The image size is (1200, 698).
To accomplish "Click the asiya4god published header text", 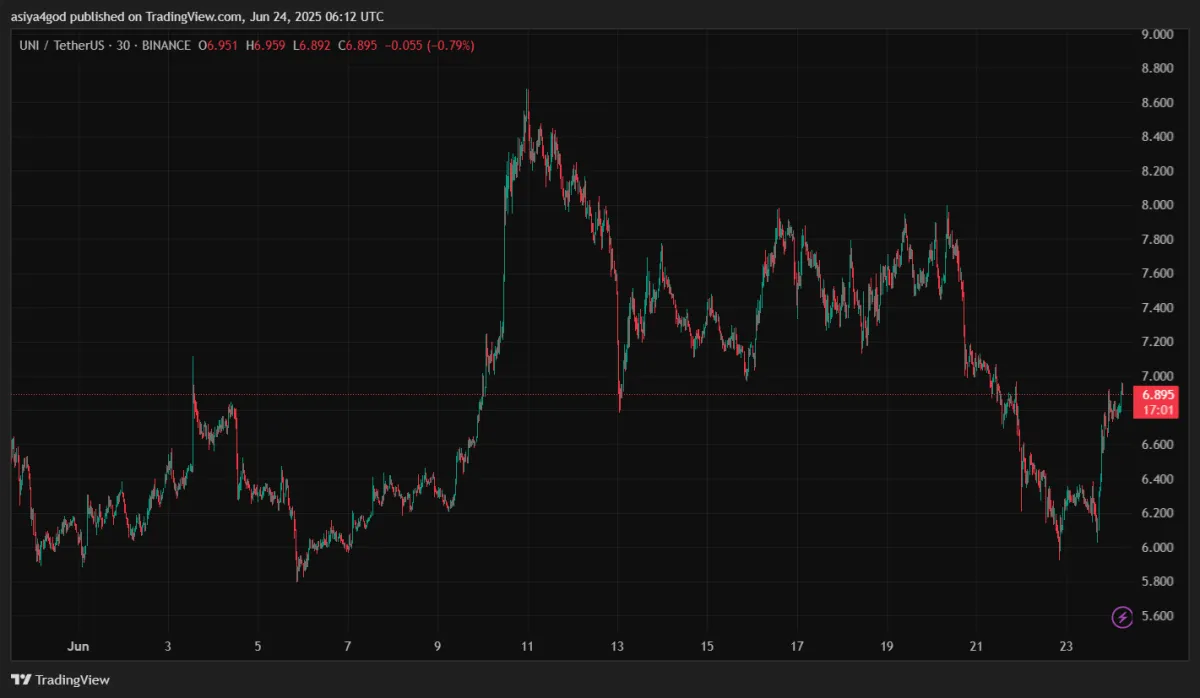I will [x=200, y=17].
